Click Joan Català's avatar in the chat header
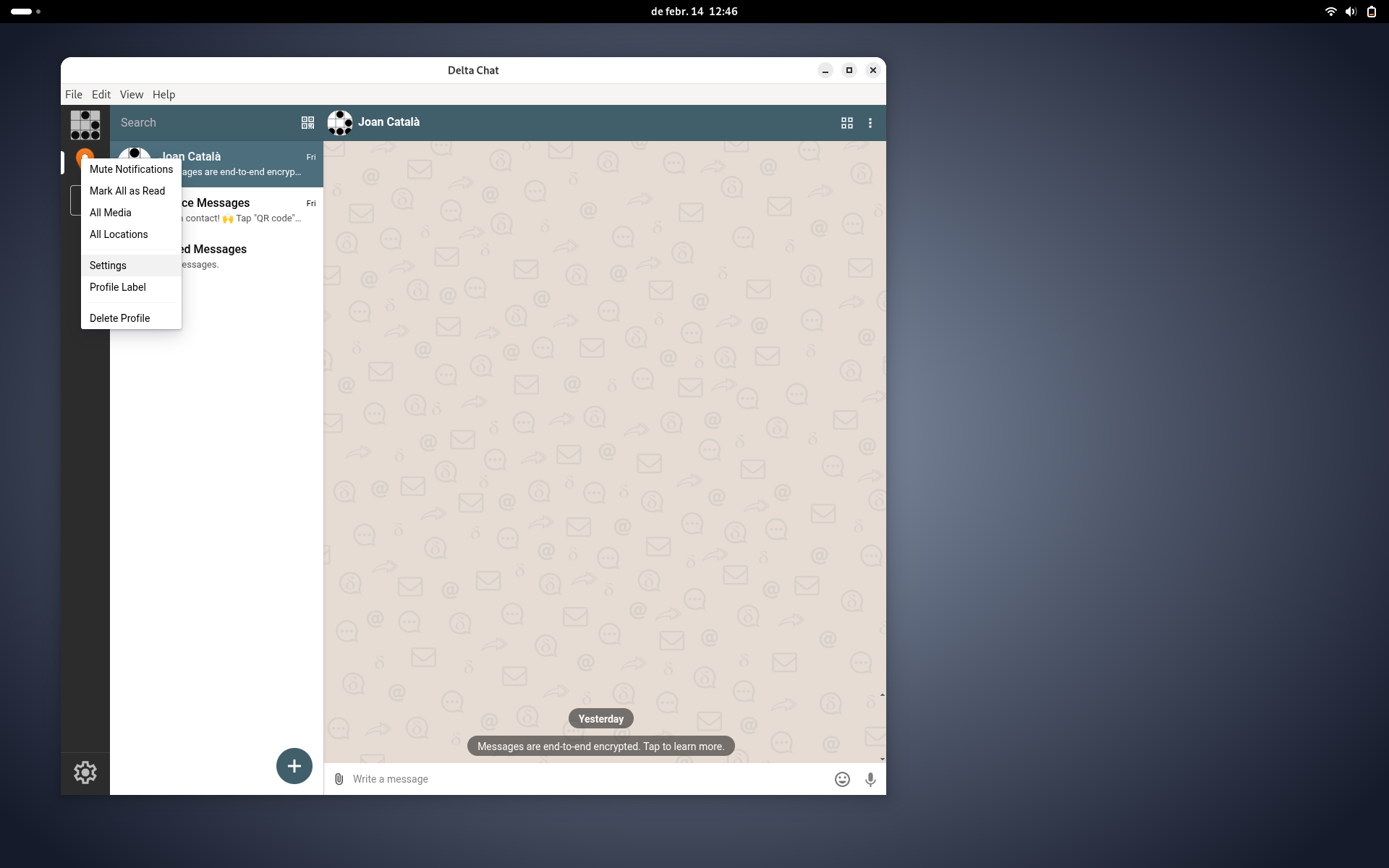Screen dimensions: 1389x868 340,122
